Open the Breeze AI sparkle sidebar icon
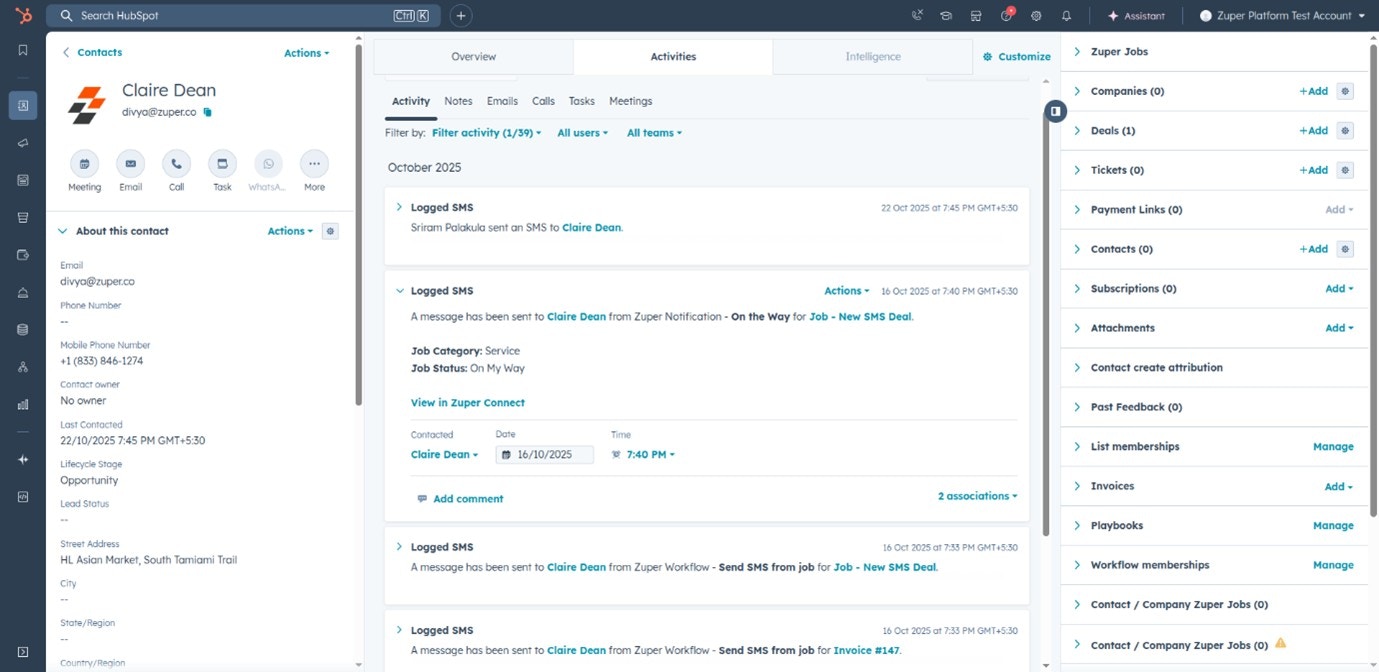Viewport: 1379px width, 672px height. [x=22, y=459]
